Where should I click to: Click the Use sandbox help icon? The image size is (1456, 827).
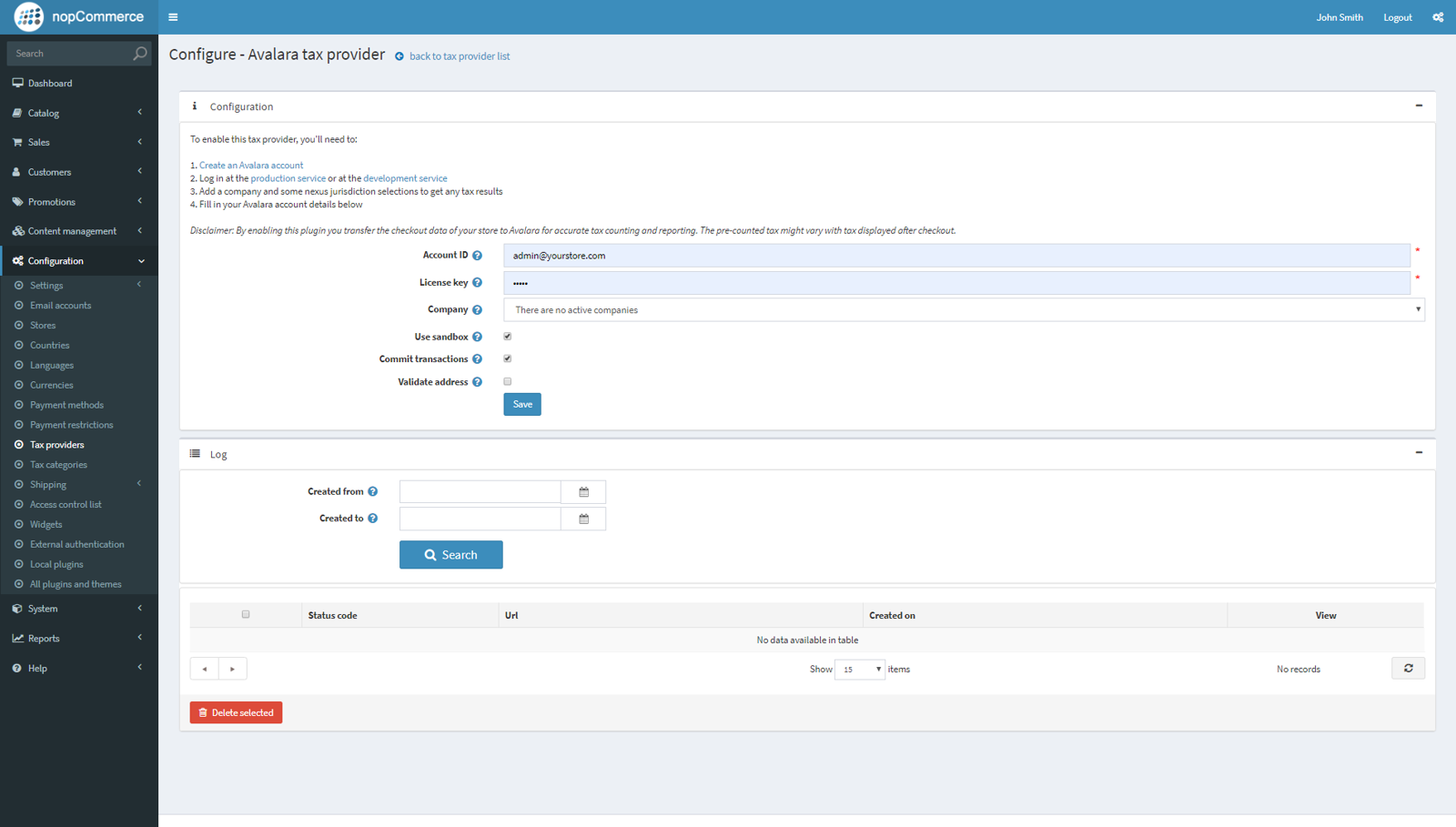coord(477,338)
